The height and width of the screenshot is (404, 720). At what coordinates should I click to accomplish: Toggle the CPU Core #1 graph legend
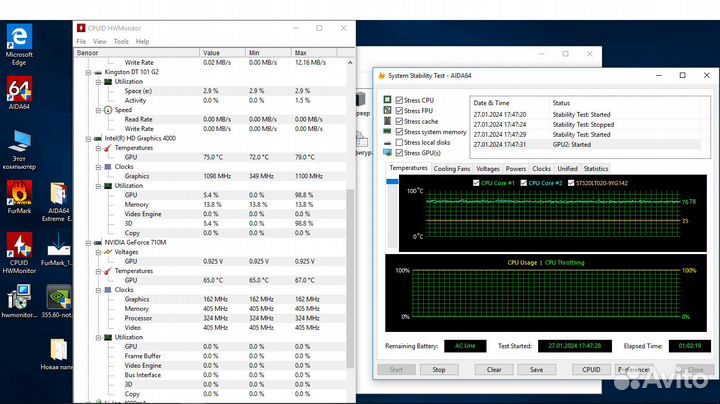point(478,183)
